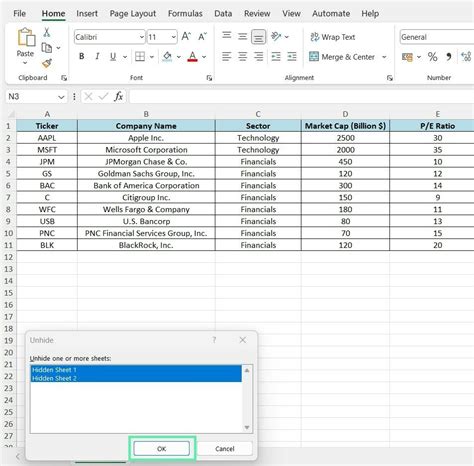Expand Merge & Center dropdown arrow
This screenshot has height=466, width=474.
pyautogui.click(x=384, y=57)
